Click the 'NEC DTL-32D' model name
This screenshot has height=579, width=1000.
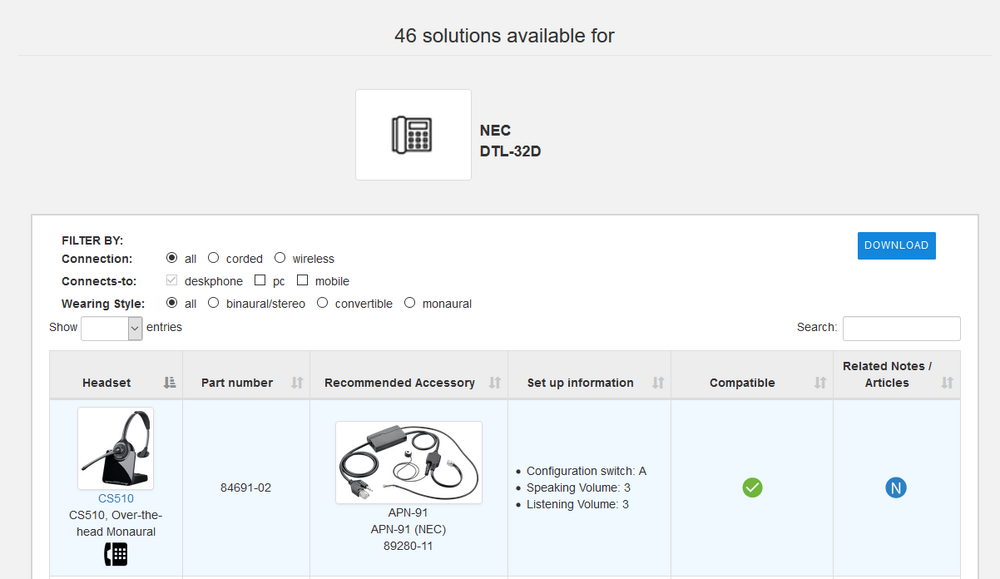tap(510, 141)
